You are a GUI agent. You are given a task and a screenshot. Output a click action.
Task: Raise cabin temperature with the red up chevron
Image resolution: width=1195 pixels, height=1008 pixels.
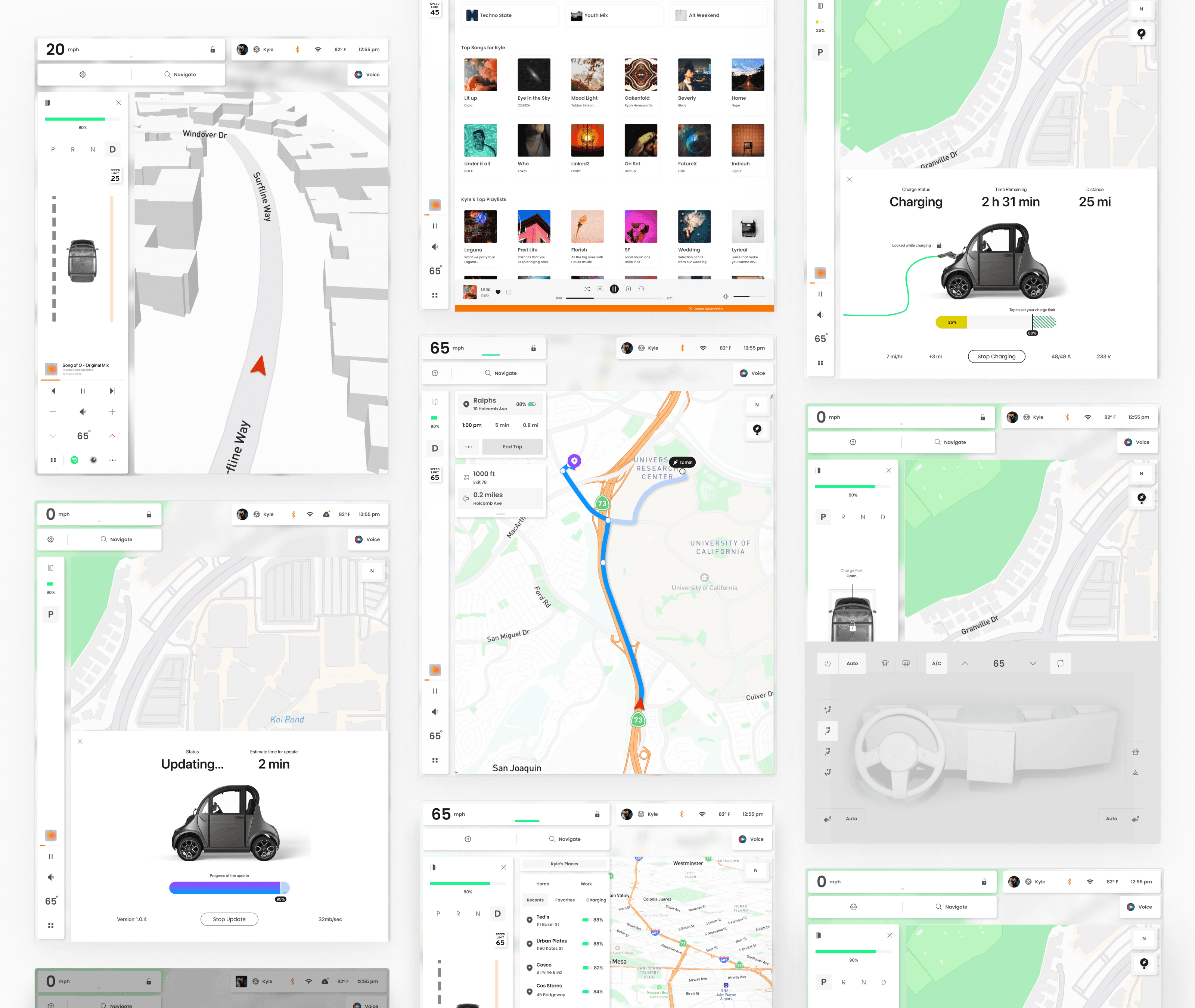click(112, 436)
